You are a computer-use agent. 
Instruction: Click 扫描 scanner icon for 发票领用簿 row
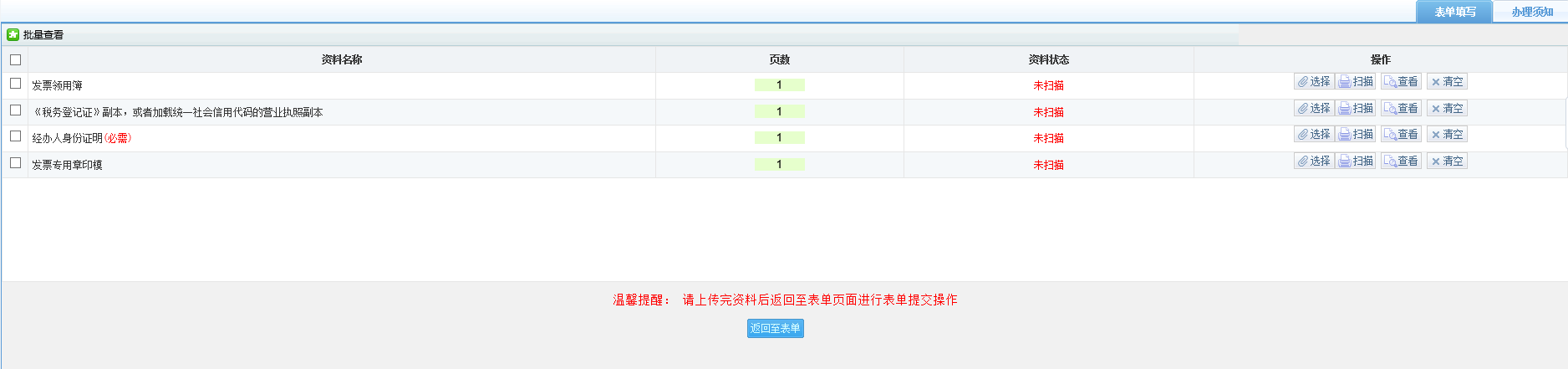coord(1345,82)
